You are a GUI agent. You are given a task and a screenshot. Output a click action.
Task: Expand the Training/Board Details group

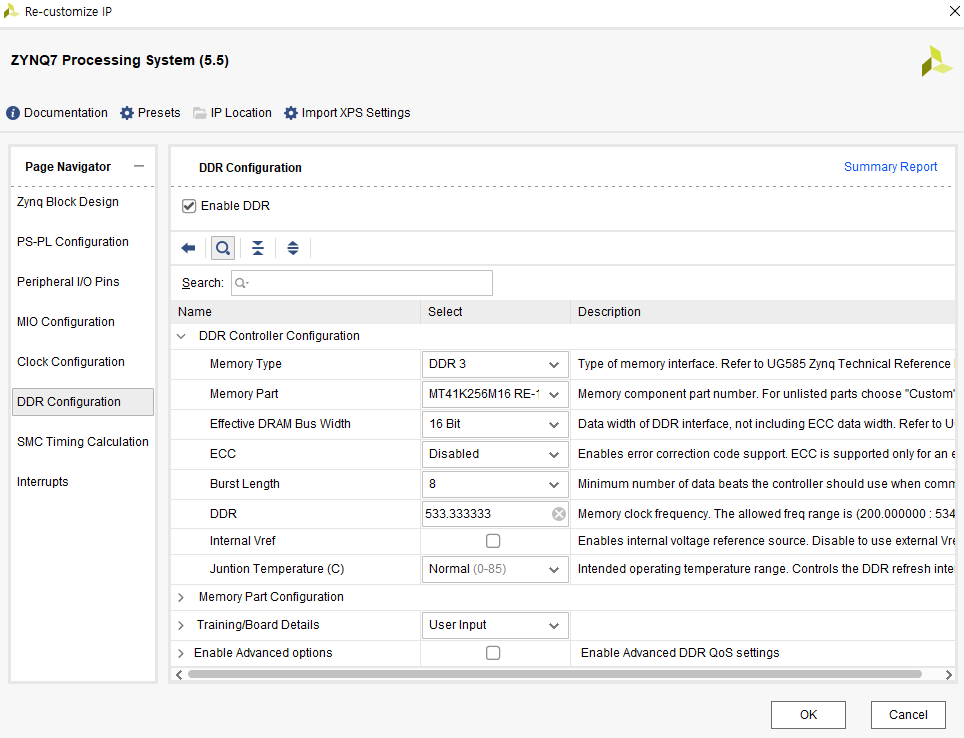click(x=181, y=625)
